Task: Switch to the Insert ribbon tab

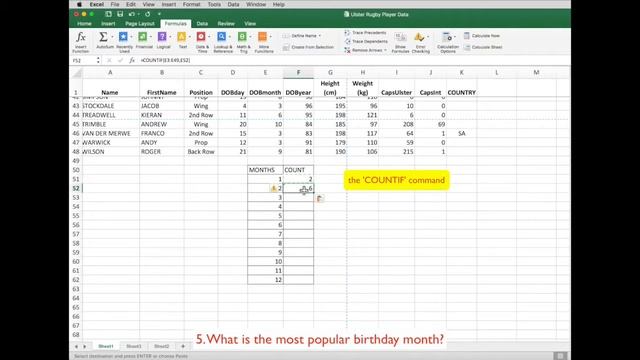Action: (108, 24)
